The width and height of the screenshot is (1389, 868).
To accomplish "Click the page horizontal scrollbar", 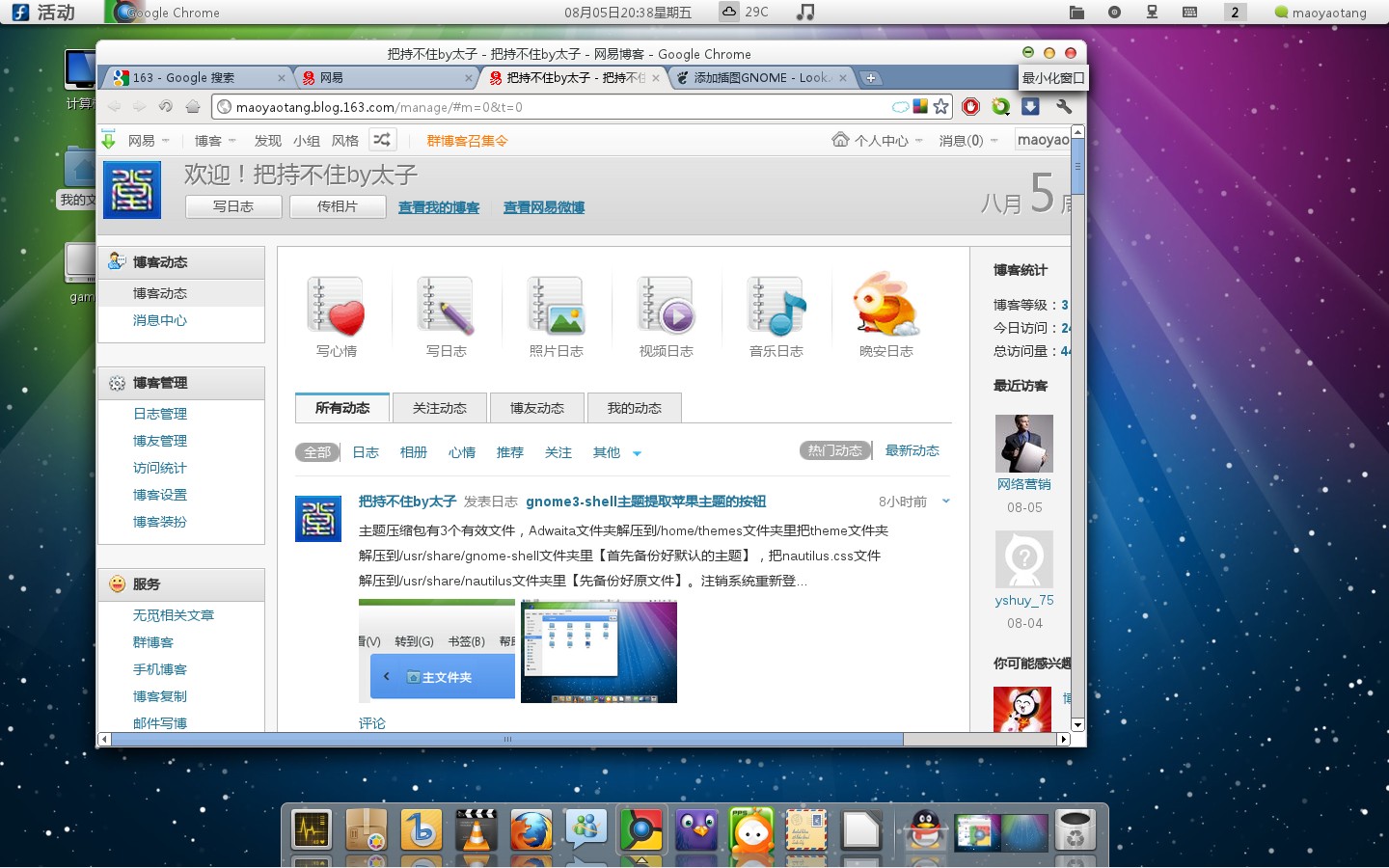I will tap(507, 740).
